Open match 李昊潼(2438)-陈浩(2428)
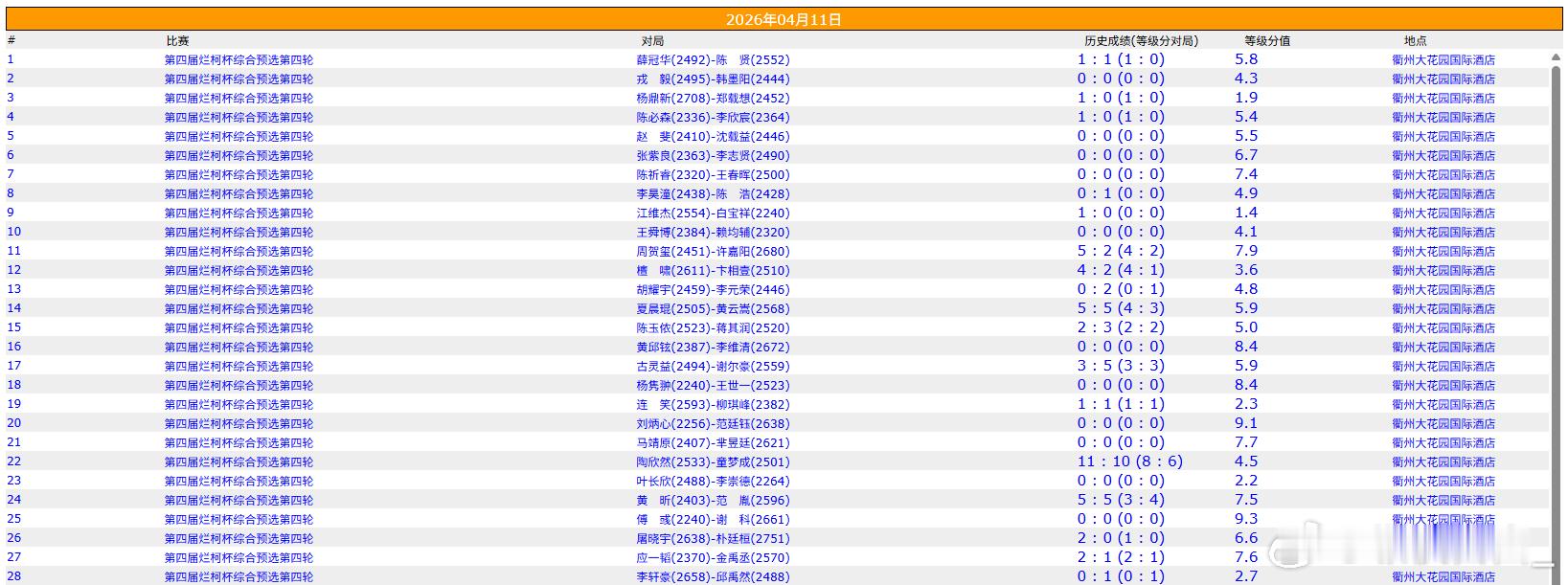 [x=713, y=193]
